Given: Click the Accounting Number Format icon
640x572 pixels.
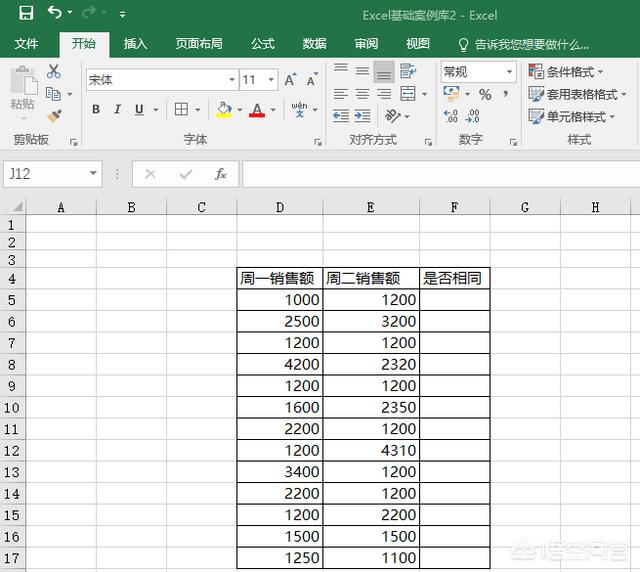Looking at the screenshot, I should point(451,94).
